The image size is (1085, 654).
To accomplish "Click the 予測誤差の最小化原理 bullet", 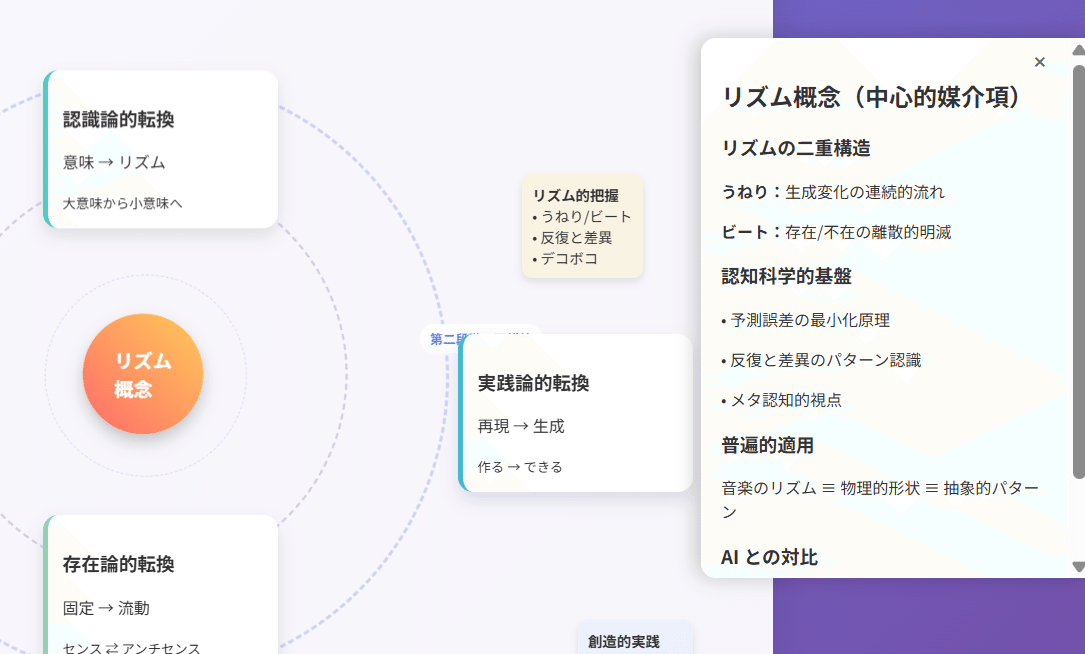I will 805,320.
